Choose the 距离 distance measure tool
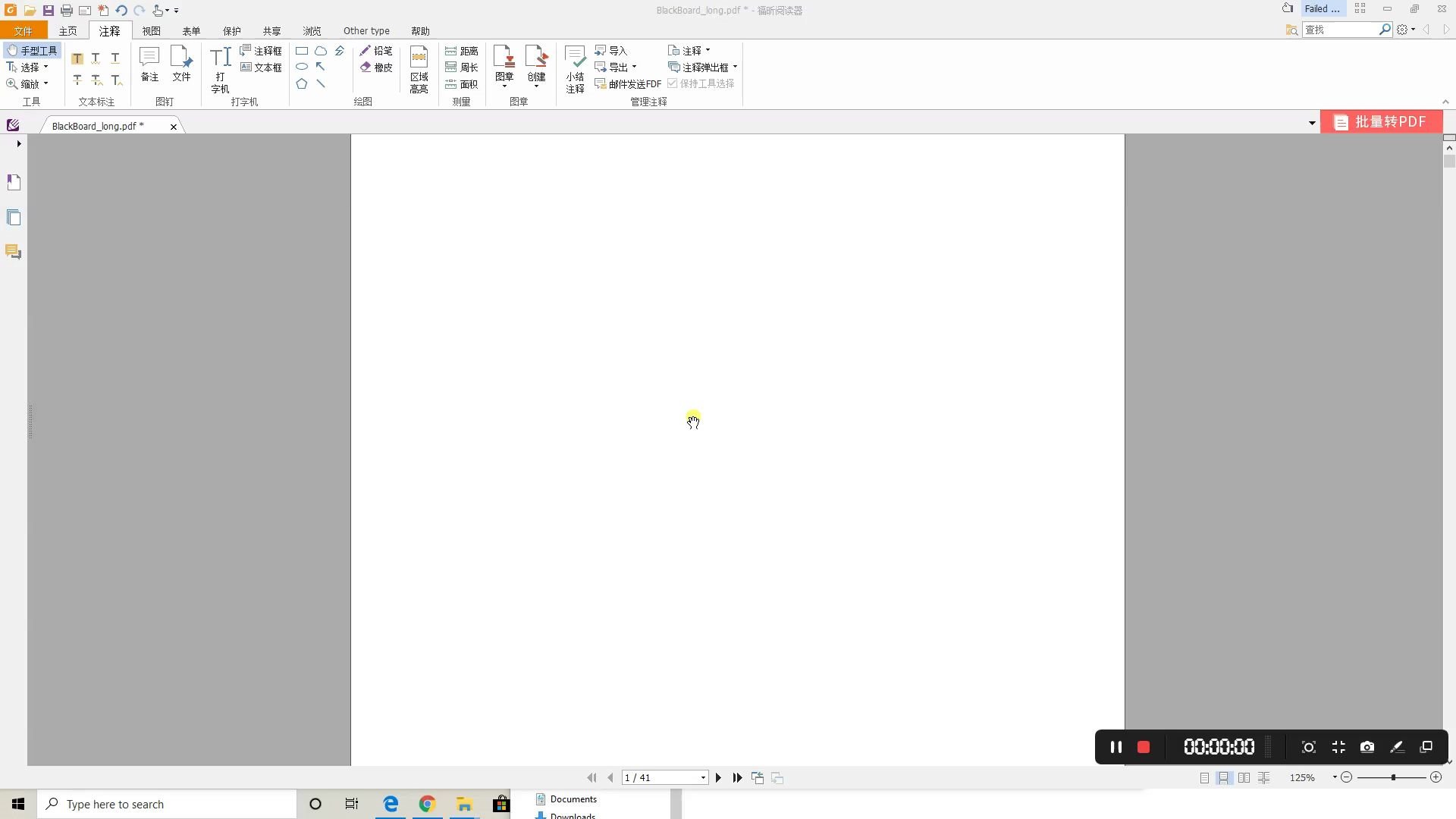This screenshot has height=819, width=1456. point(461,51)
